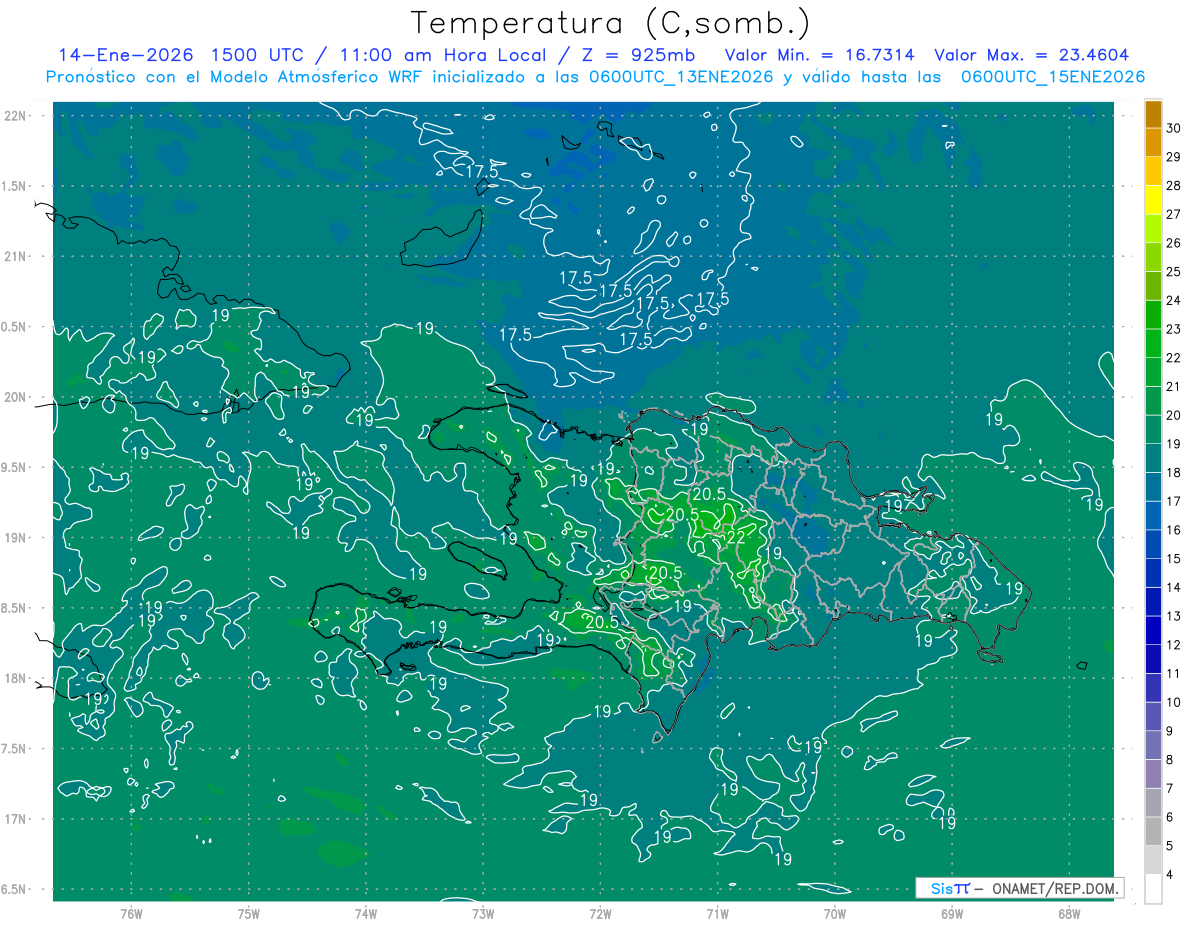Click "Valor Min. = 16.7314" text
1200x927 pixels.
[x=819, y=55]
